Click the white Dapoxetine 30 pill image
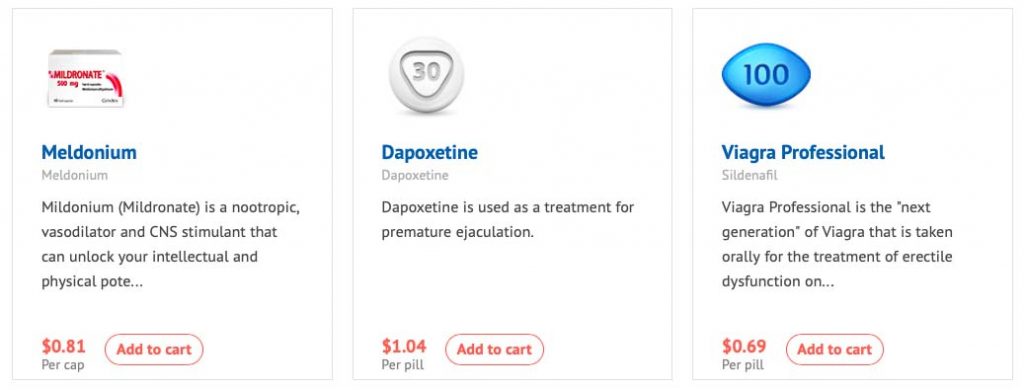 (426, 76)
